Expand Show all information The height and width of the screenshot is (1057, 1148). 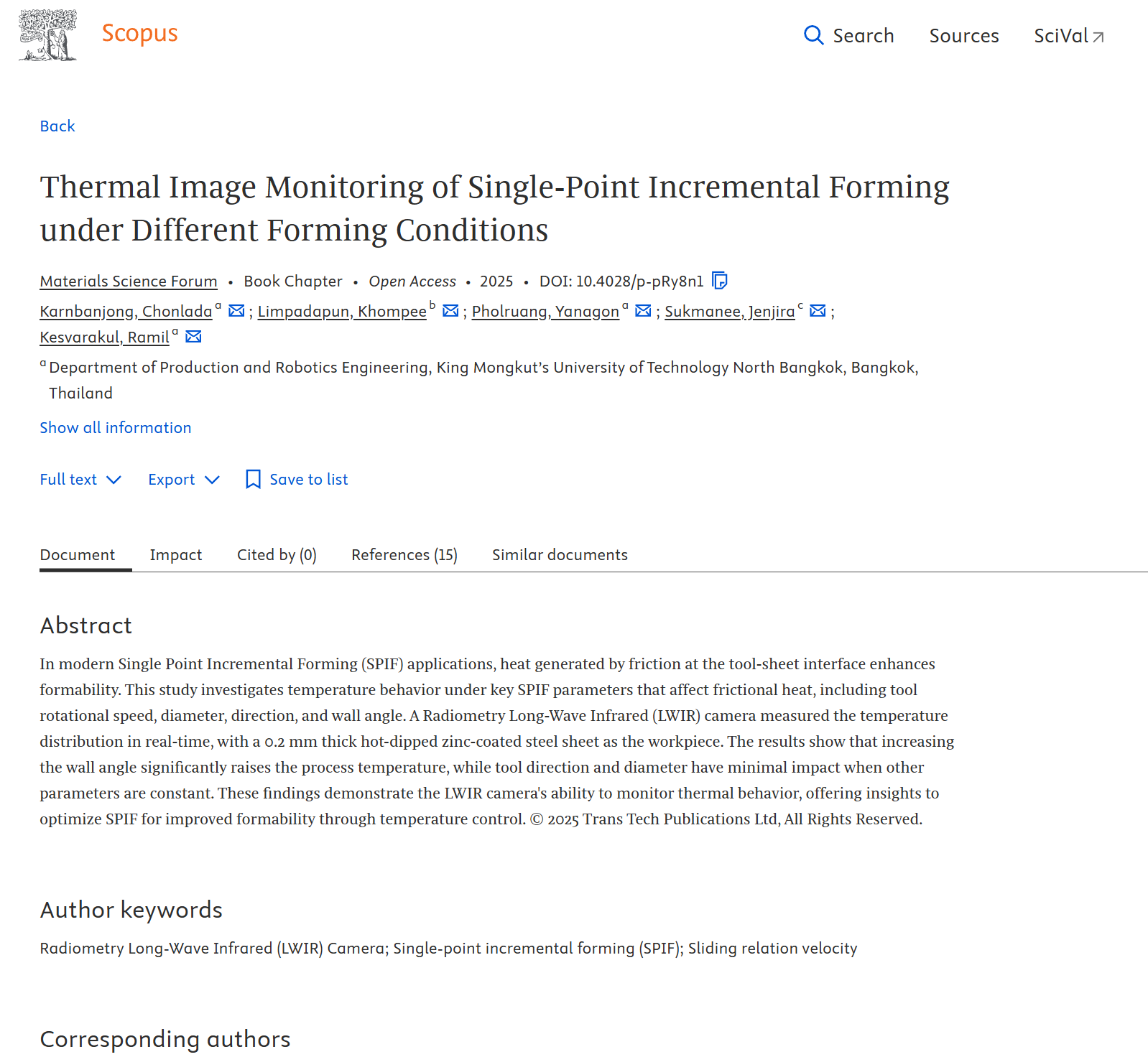[116, 428]
